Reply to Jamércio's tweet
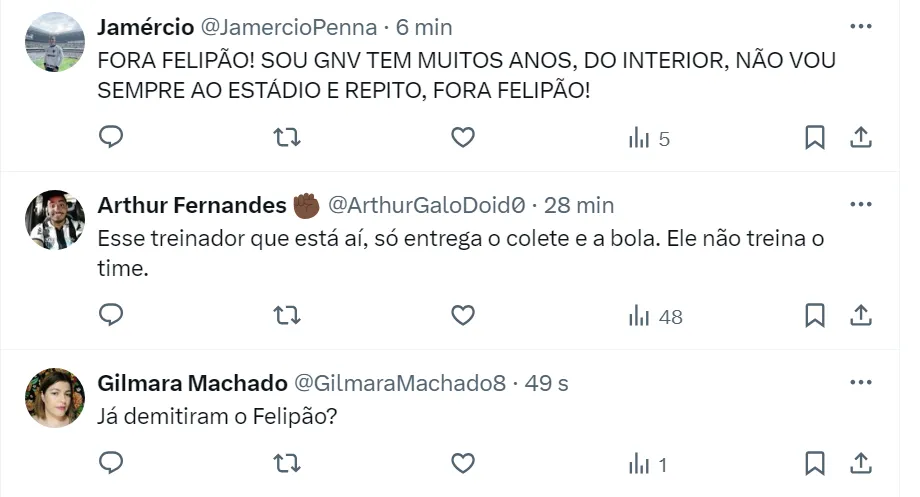Screen dimensions: 920x497 (x=111, y=138)
